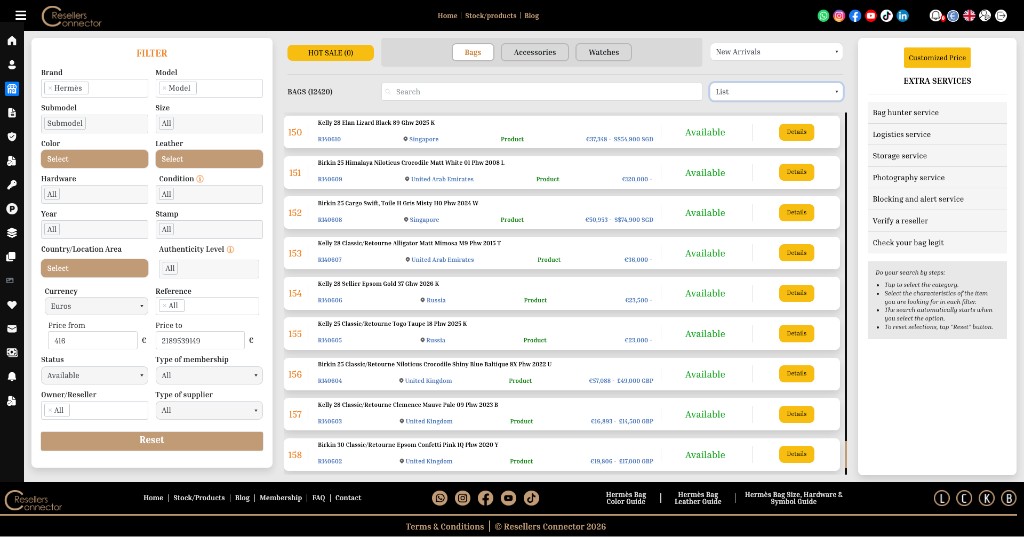Switch language via the UK flag icon
This screenshot has height=537, width=1024.
(x=969, y=16)
